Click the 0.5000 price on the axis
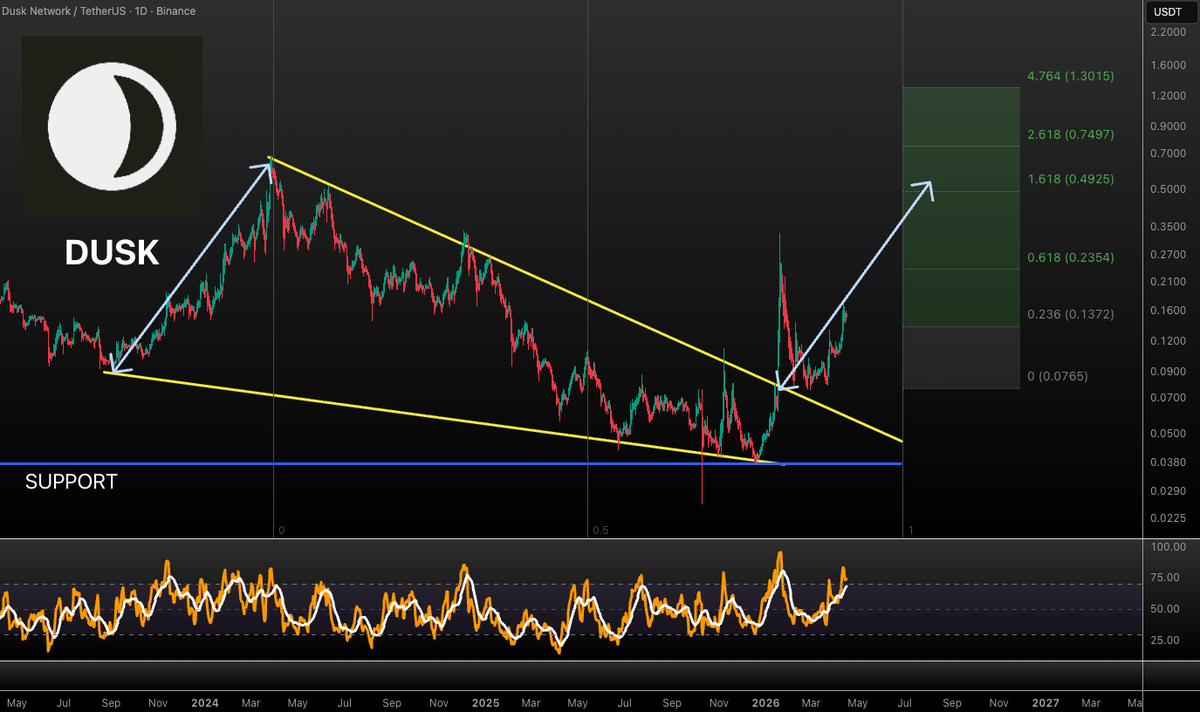 1167,189
